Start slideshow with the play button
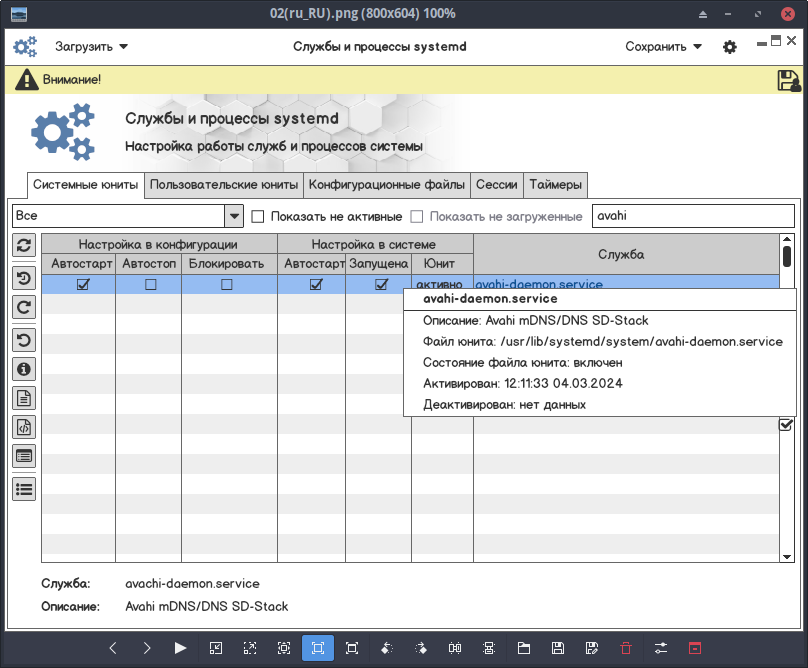 coord(181,648)
